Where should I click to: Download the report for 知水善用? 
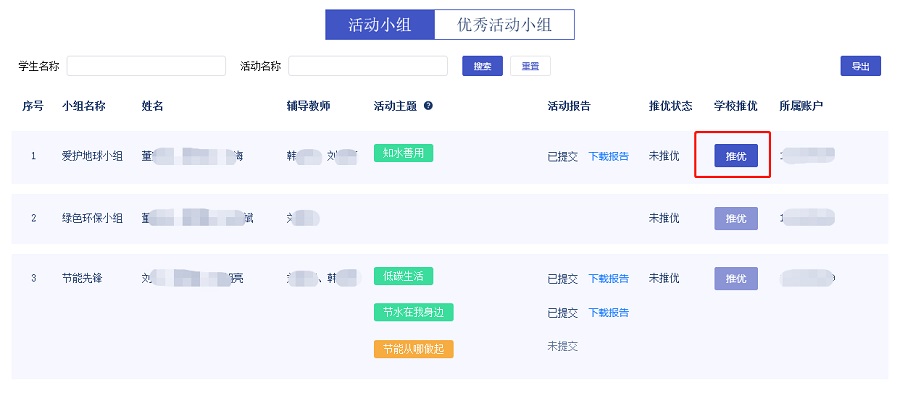[x=608, y=156]
